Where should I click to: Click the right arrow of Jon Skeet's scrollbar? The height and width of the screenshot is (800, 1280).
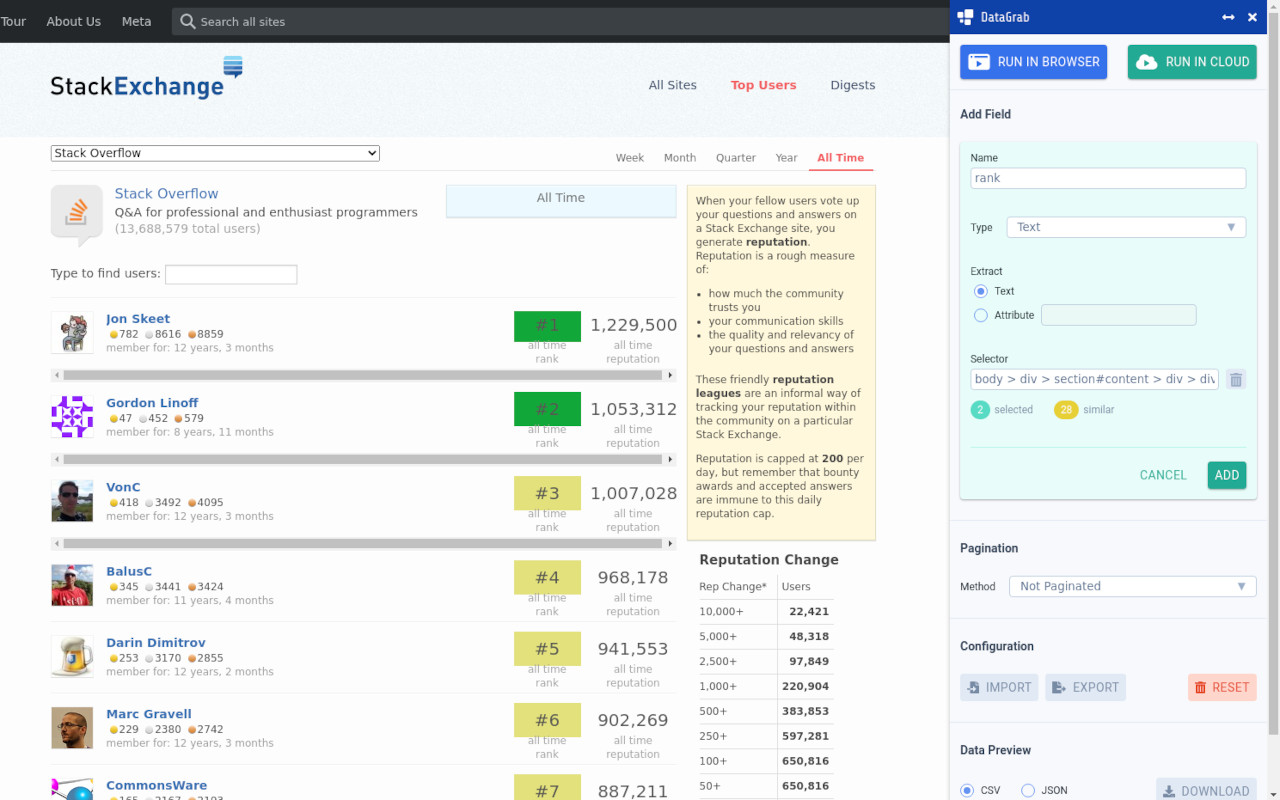point(670,375)
